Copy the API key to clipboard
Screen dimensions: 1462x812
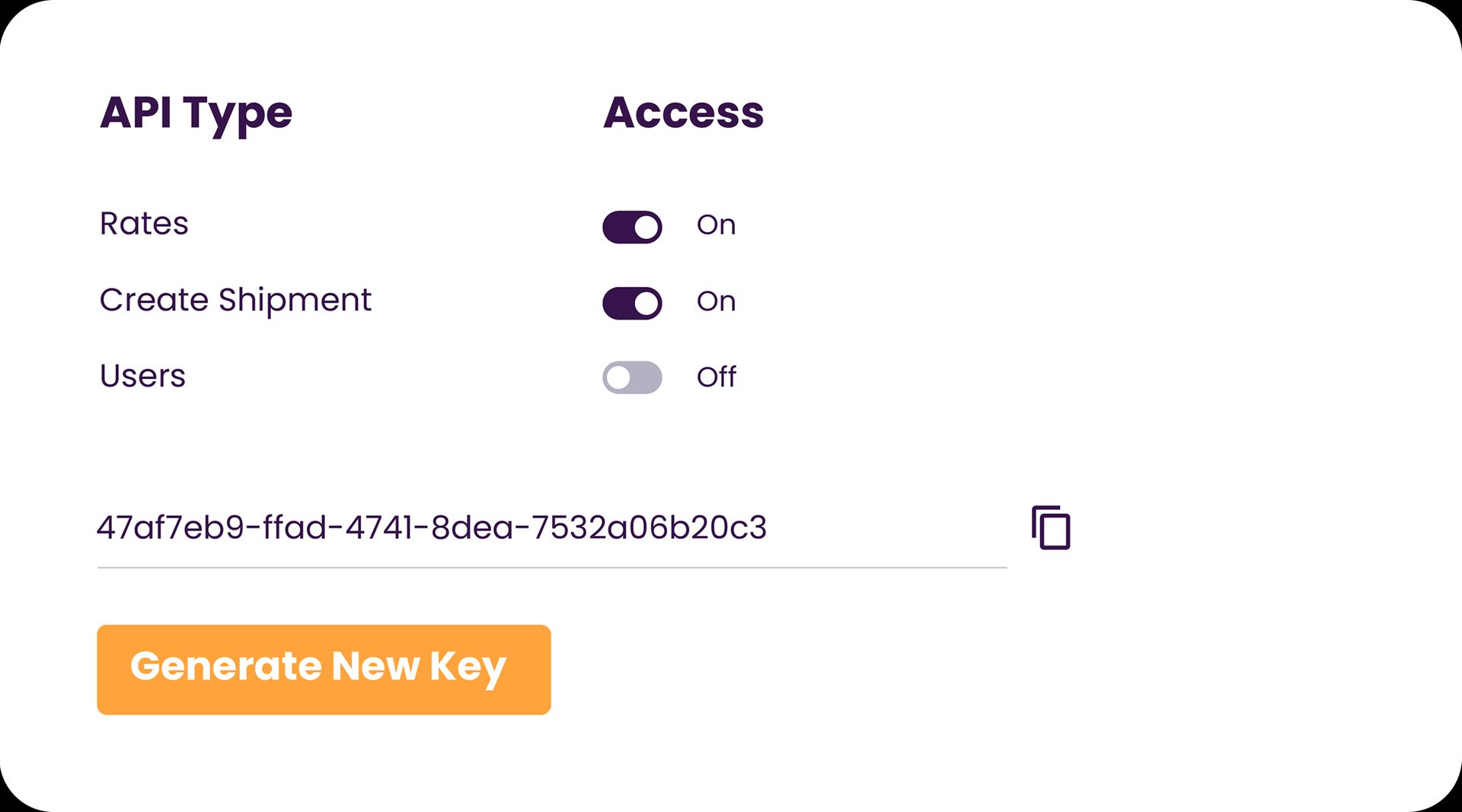[x=1051, y=527]
